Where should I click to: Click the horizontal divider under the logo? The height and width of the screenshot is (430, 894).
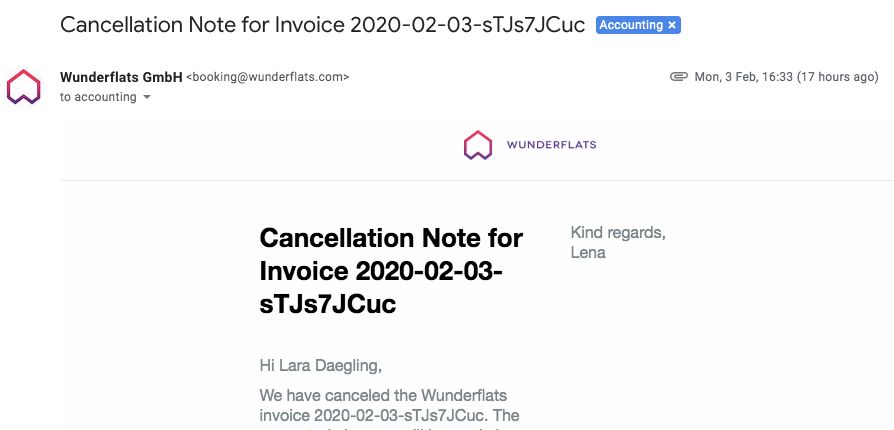point(477,180)
